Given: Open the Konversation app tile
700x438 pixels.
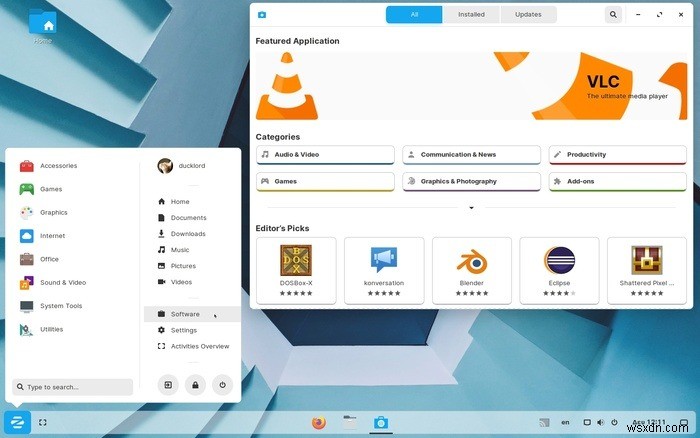Looking at the screenshot, I should (384, 271).
